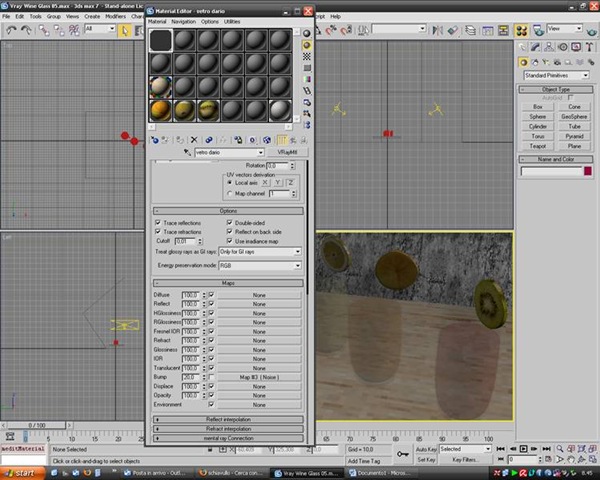Click Show Map in Viewport icon
This screenshot has height=480, width=600.
click(x=267, y=140)
